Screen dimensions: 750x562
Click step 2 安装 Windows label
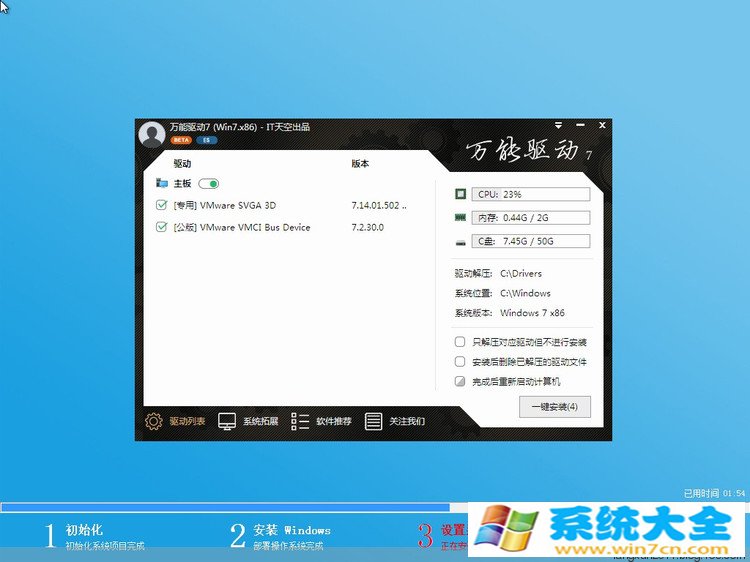tap(292, 530)
